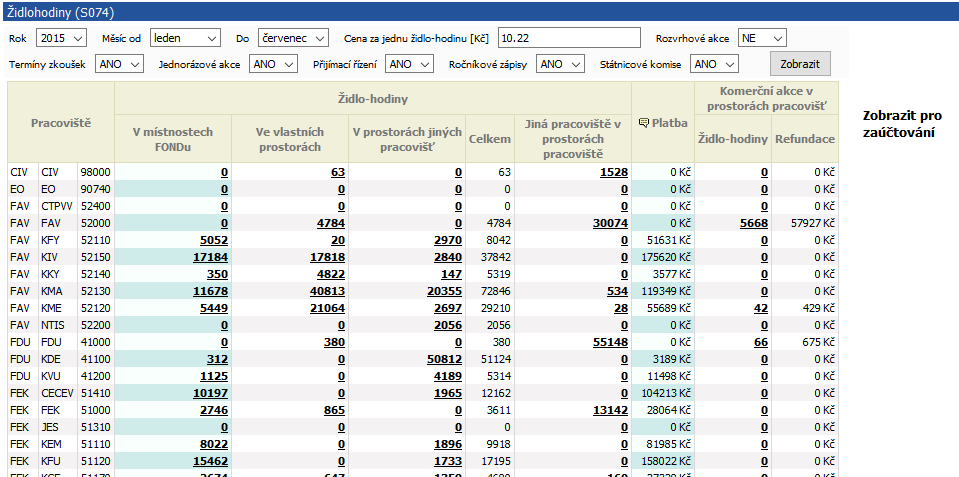
Task: Open the 17184 link in KIV row
Action: pyautogui.click(x=210, y=257)
